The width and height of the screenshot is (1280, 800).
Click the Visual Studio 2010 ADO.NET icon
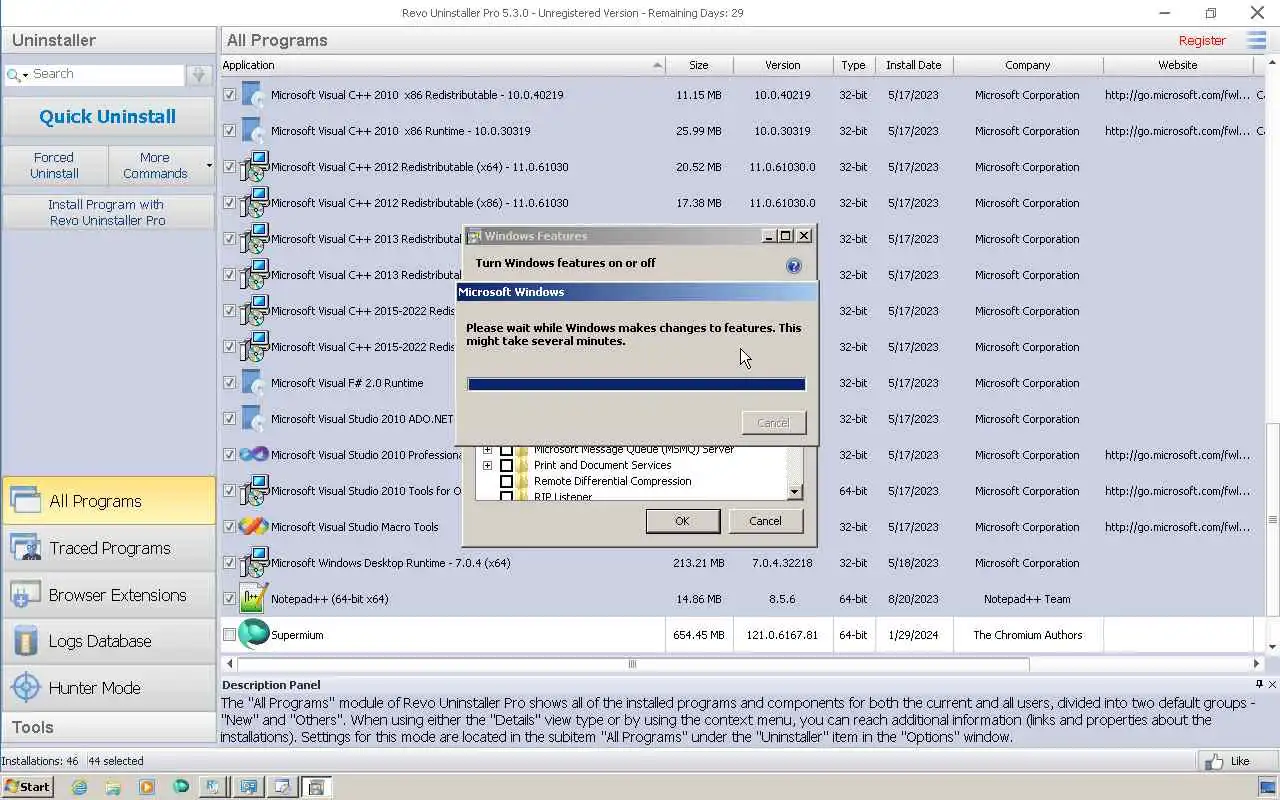pos(254,419)
